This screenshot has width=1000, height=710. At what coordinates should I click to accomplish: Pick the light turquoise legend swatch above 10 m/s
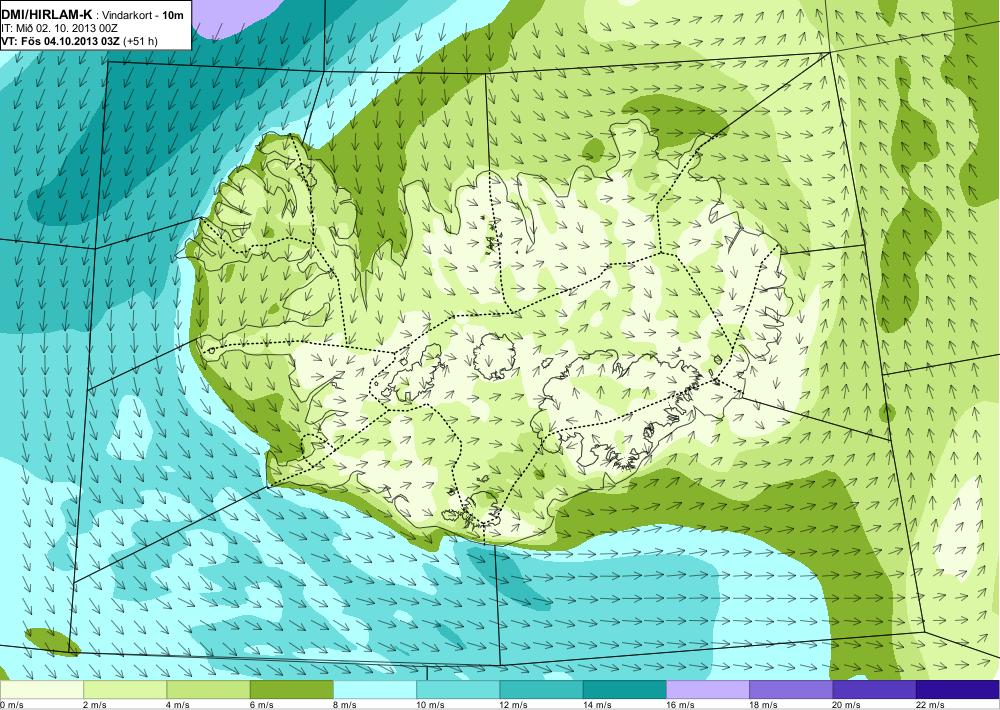(458, 690)
